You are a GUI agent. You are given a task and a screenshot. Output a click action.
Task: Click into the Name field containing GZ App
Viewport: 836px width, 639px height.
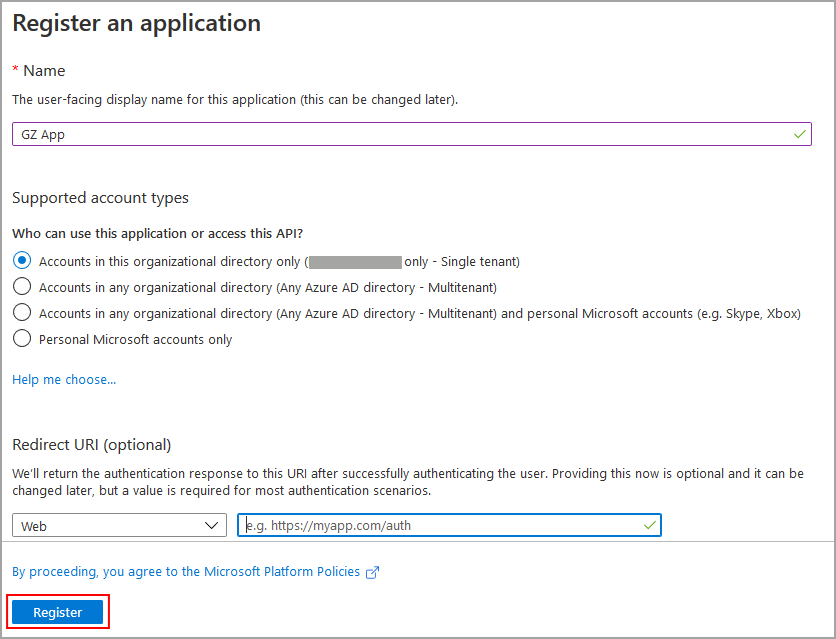click(x=400, y=134)
